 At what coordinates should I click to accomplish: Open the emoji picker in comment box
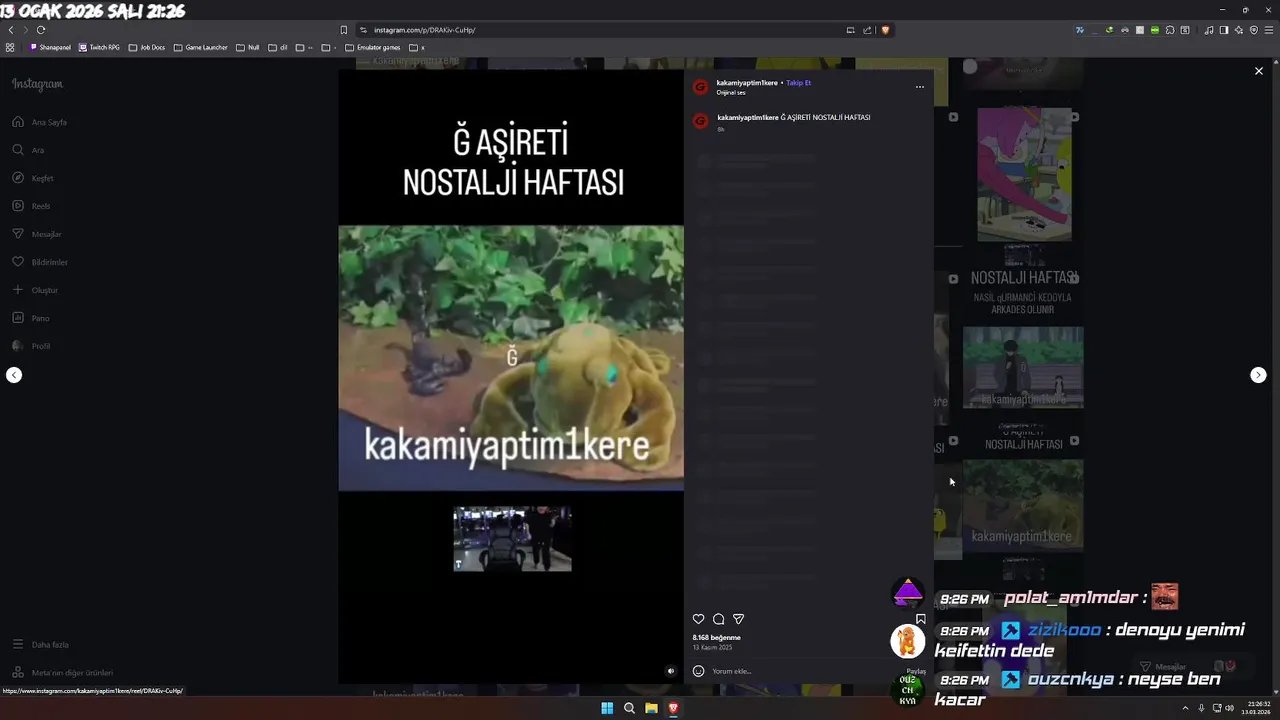pos(698,671)
